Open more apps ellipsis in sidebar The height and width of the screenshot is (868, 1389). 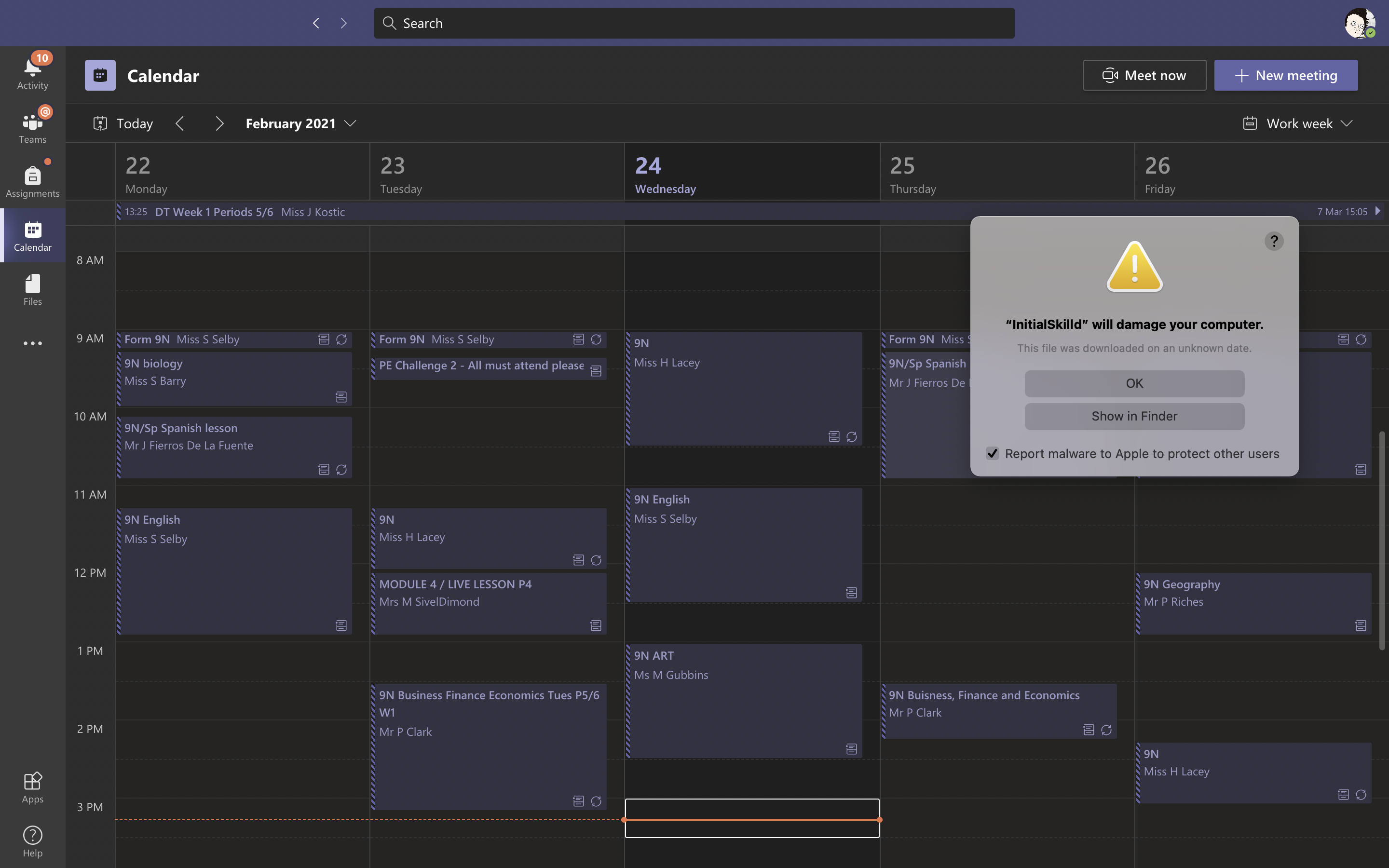[x=32, y=343]
